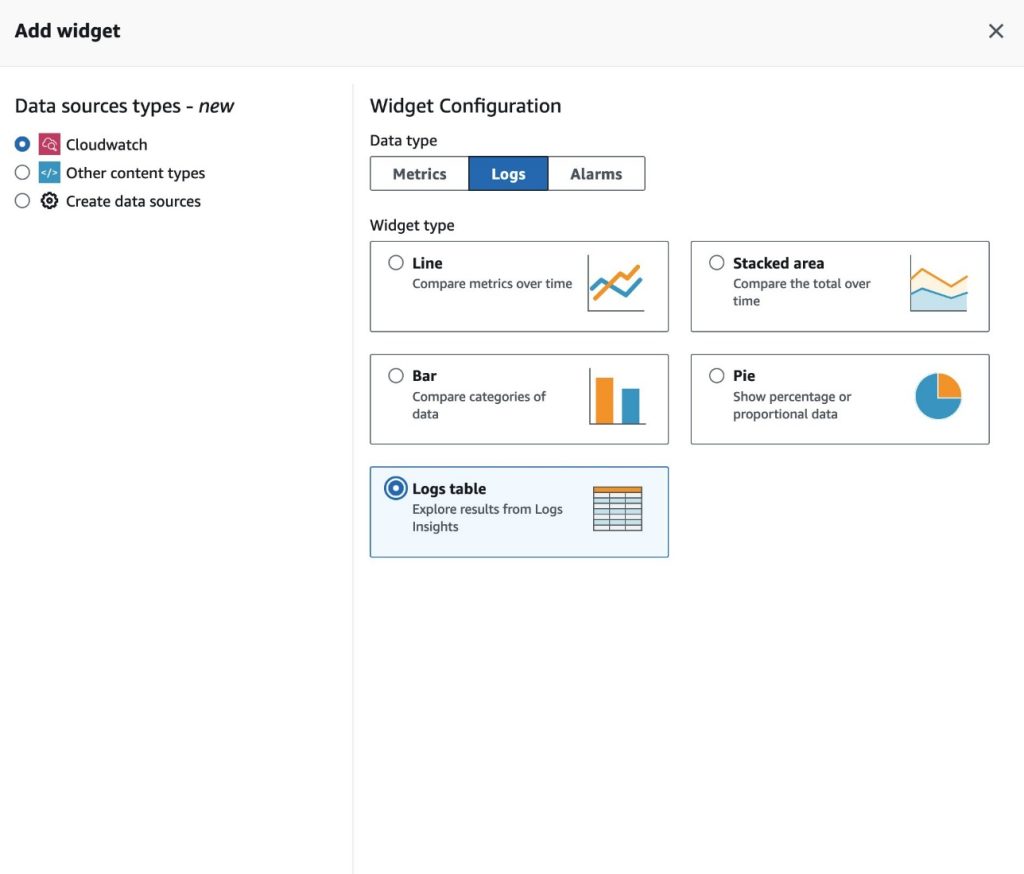Choose the Line widget type radio
Viewport: 1024px width, 874px height.
(396, 263)
